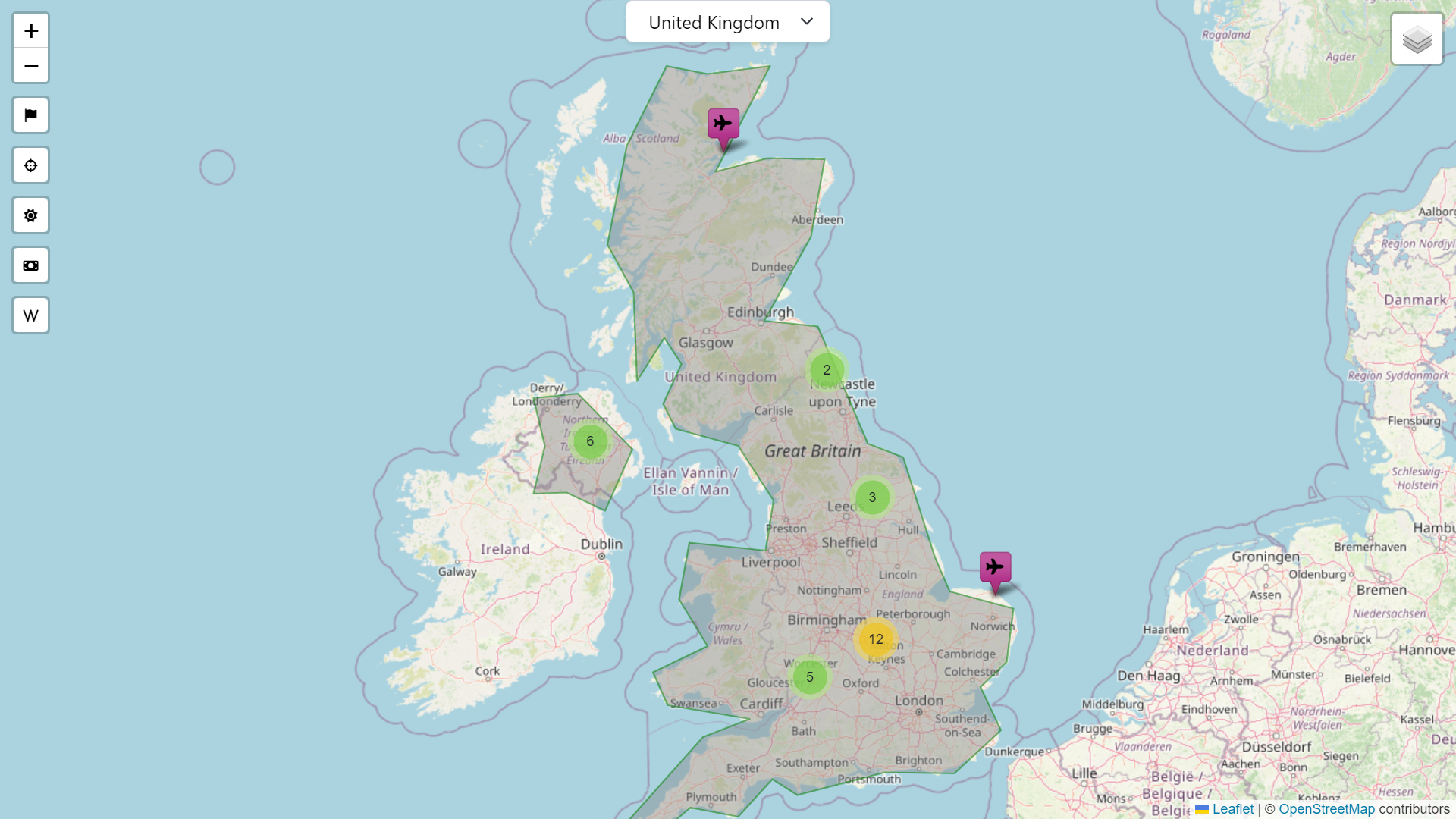Click the screenshot capture icon
Viewport: 1456px width, 819px height.
30,265
